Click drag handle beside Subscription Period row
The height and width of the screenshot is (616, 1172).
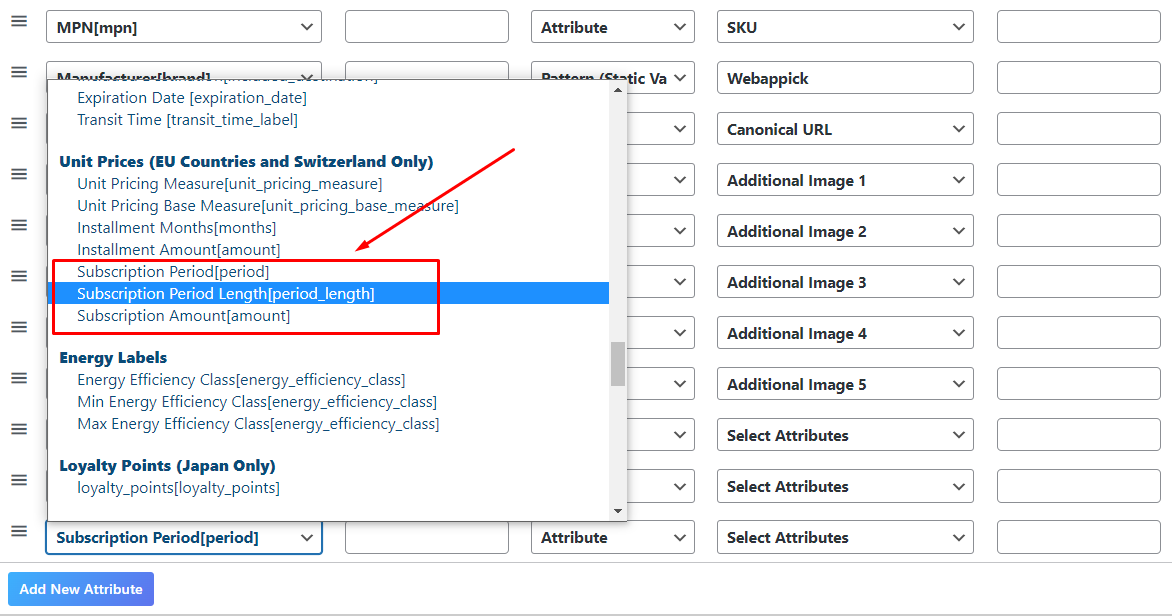pyautogui.click(x=19, y=531)
